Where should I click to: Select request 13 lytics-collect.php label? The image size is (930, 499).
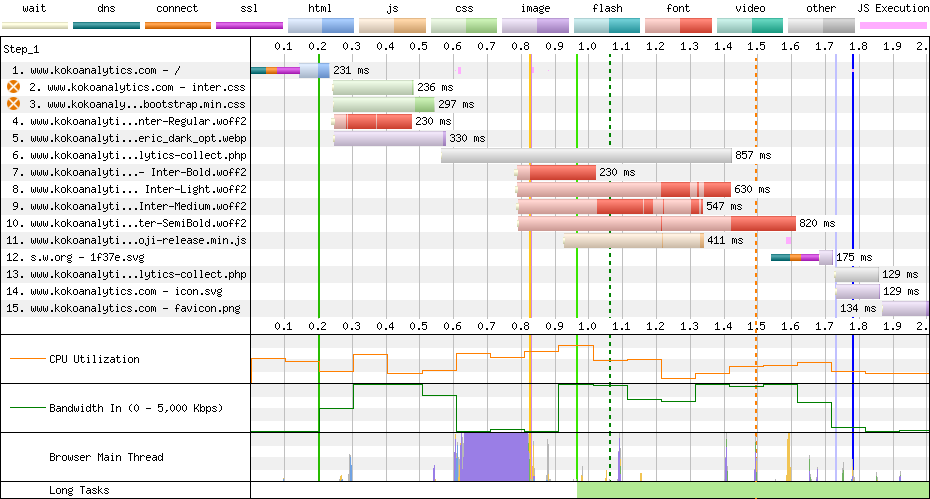click(x=126, y=274)
